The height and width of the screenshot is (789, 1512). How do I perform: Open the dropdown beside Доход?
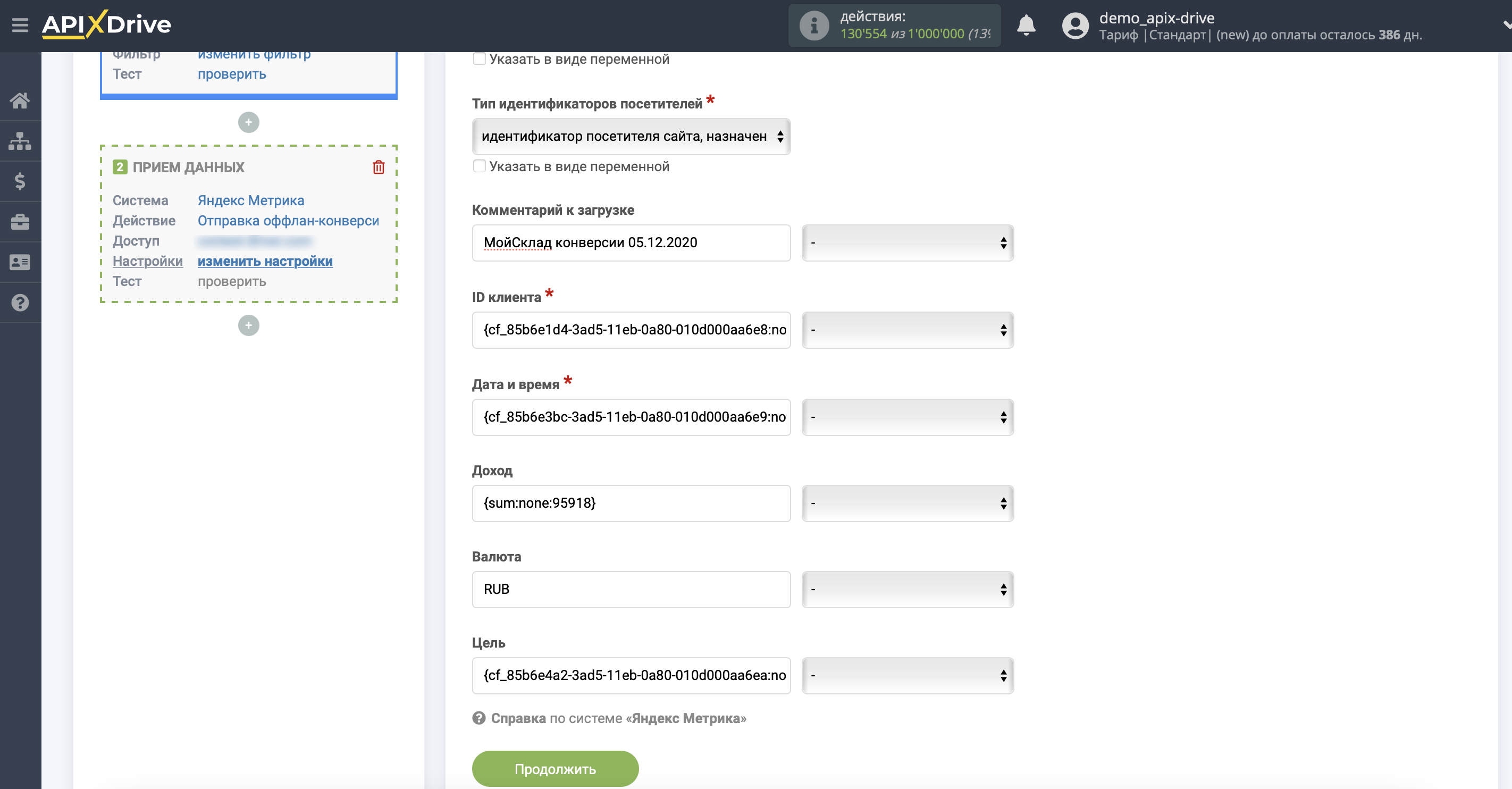pos(908,503)
